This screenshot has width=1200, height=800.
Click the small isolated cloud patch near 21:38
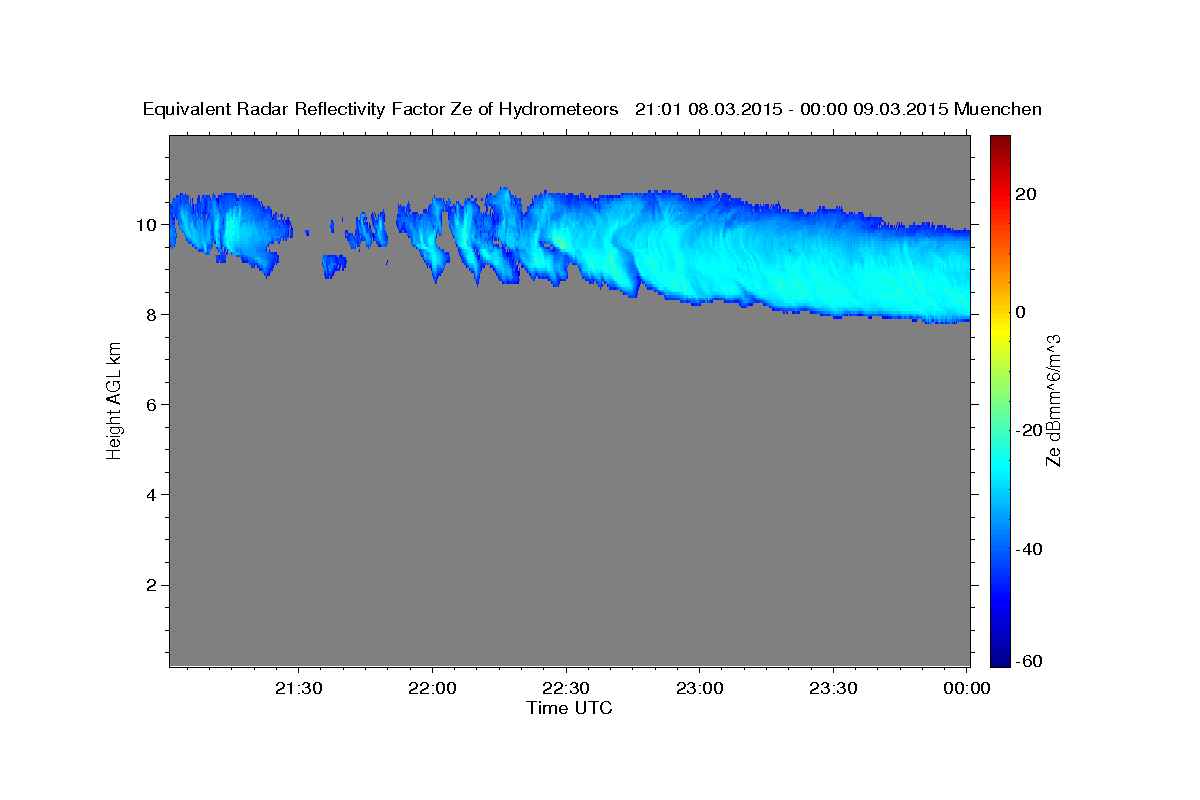pos(334,265)
